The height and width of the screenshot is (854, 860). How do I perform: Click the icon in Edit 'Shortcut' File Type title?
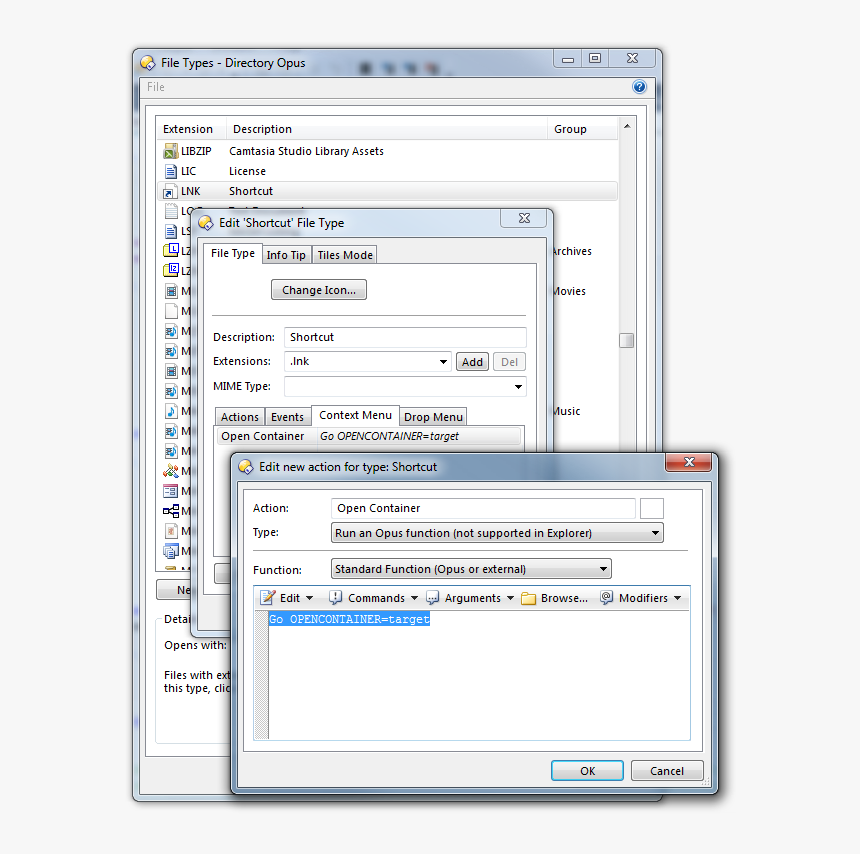pos(206,223)
